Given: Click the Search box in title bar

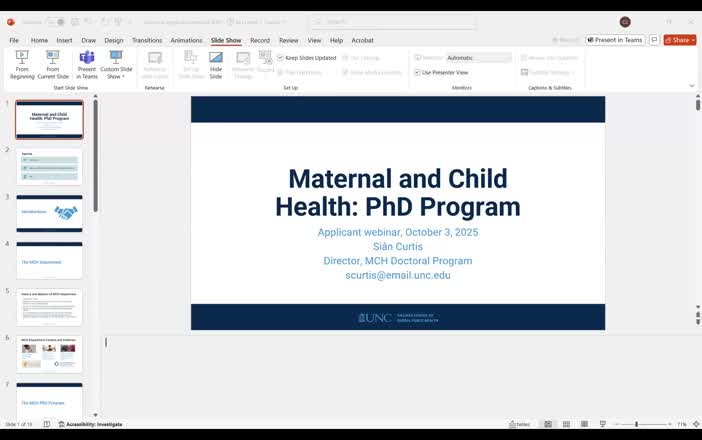Looking at the screenshot, I should click(393, 21).
